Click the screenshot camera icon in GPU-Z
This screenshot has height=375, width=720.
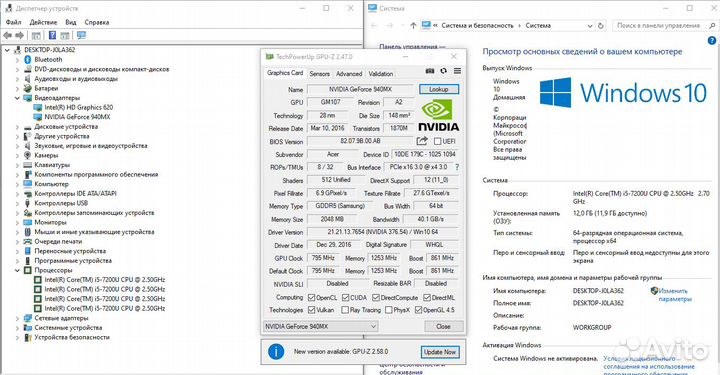point(430,71)
